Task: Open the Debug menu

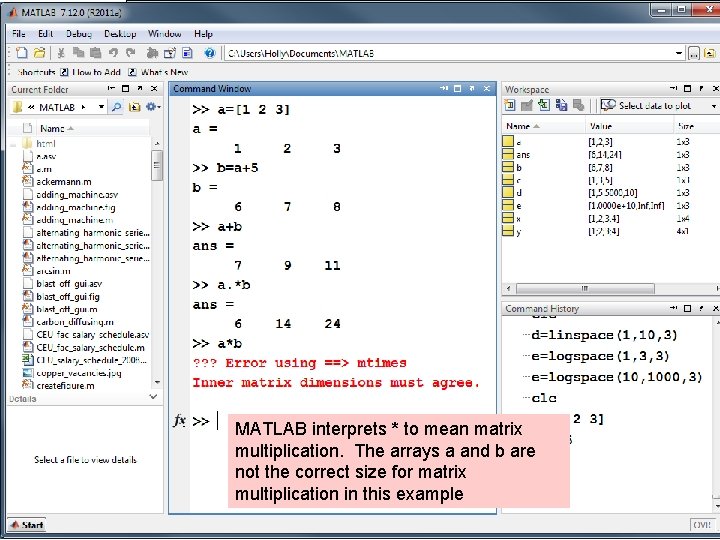Action: pyautogui.click(x=79, y=34)
